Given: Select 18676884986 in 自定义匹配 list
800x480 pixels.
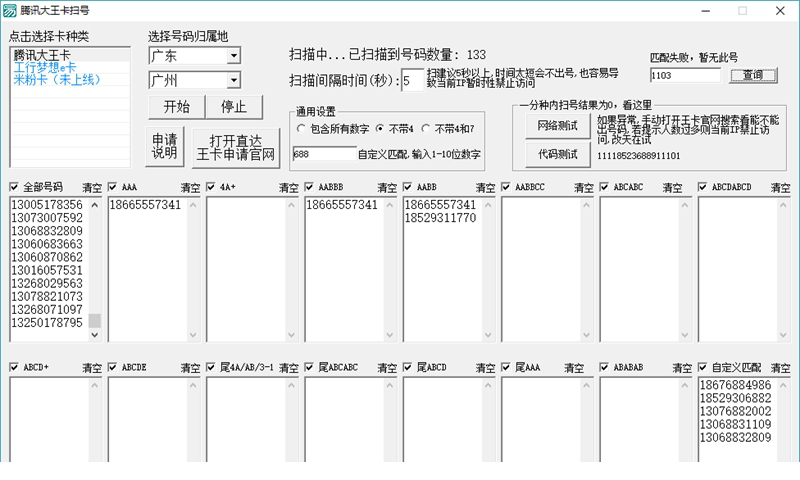Looking at the screenshot, I should (736, 385).
